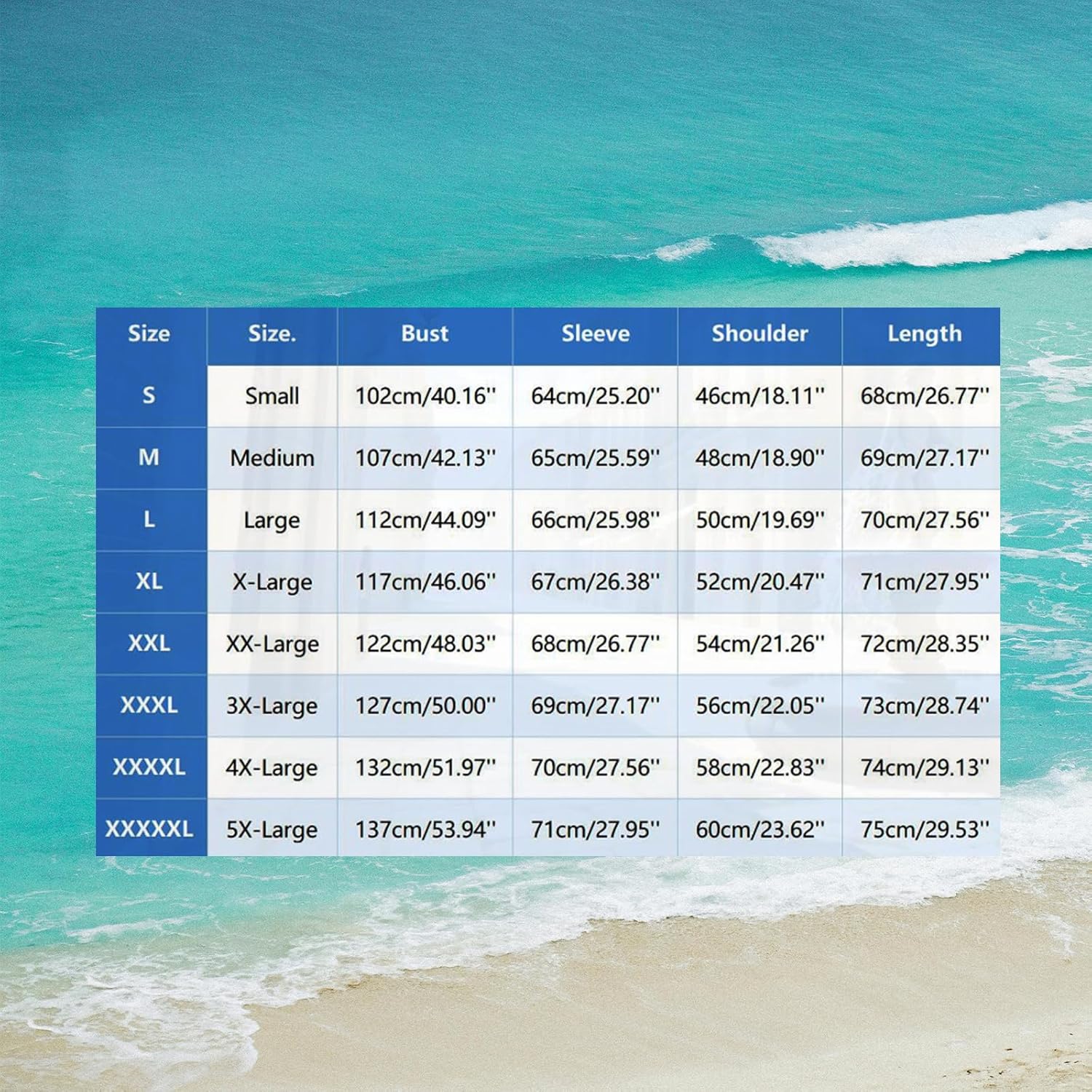Pick shoulder value 56cm/22.05''
This screenshot has width=1092, height=1092.
click(760, 705)
